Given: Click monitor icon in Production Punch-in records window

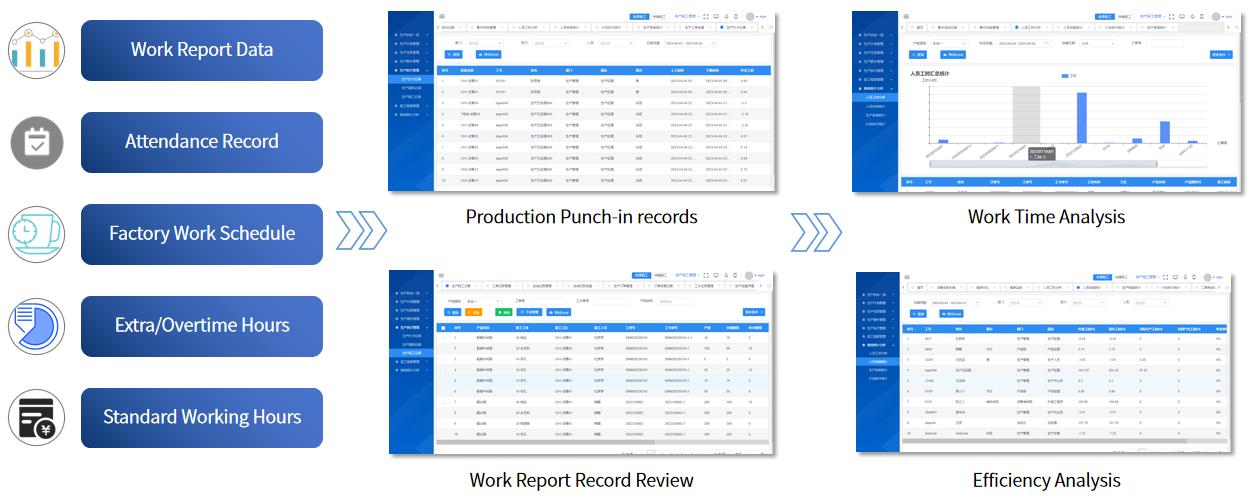Looking at the screenshot, I should (716, 16).
